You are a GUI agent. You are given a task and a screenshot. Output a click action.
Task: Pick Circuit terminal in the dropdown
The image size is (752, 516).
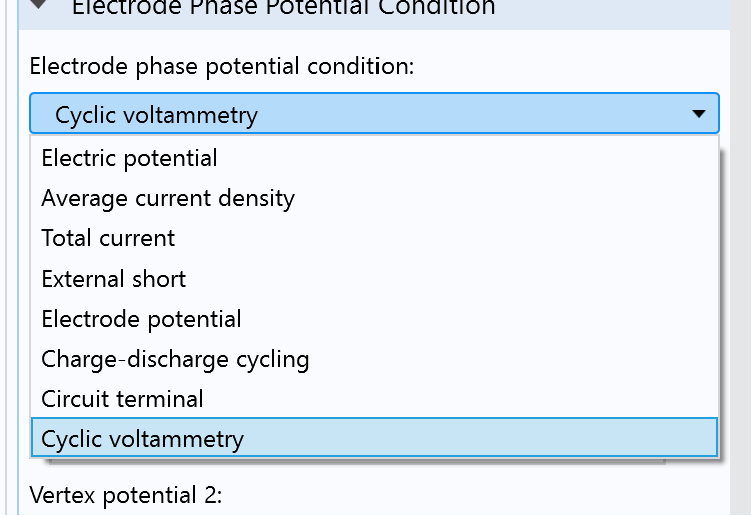coord(122,399)
